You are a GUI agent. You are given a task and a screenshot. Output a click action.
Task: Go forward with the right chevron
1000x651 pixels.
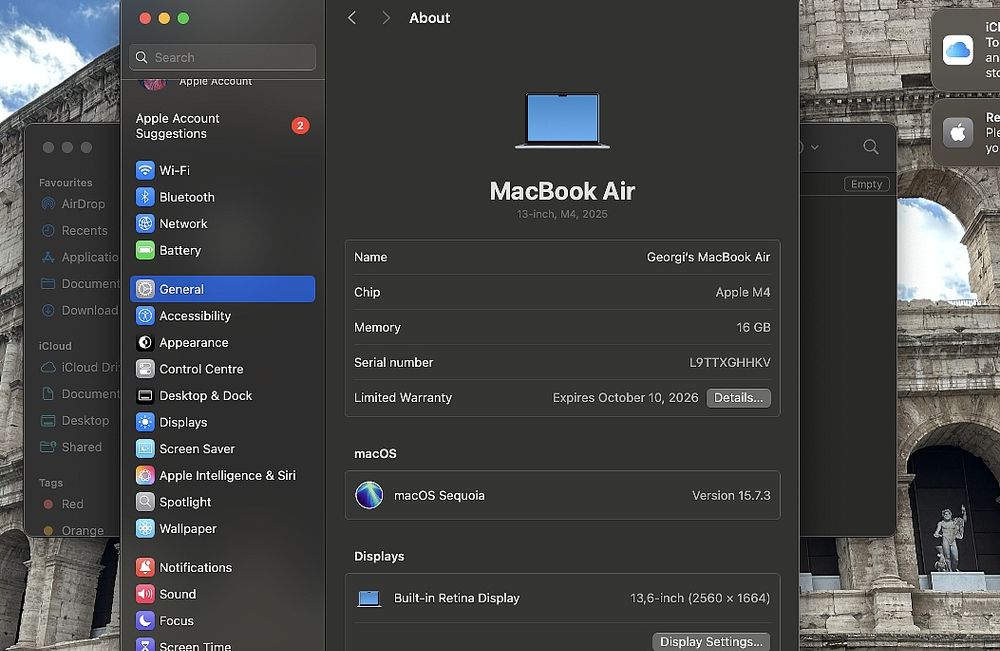point(385,18)
